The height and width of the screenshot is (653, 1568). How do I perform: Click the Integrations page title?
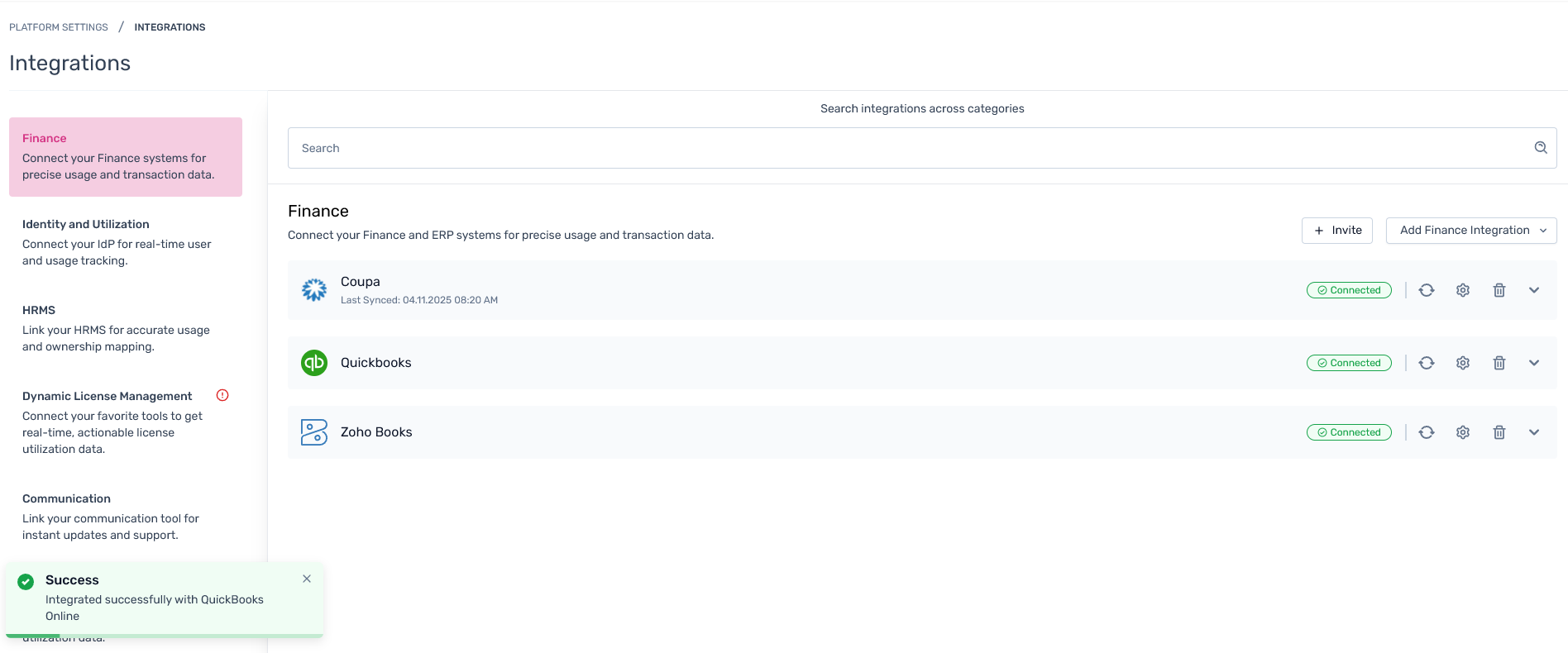pos(70,64)
